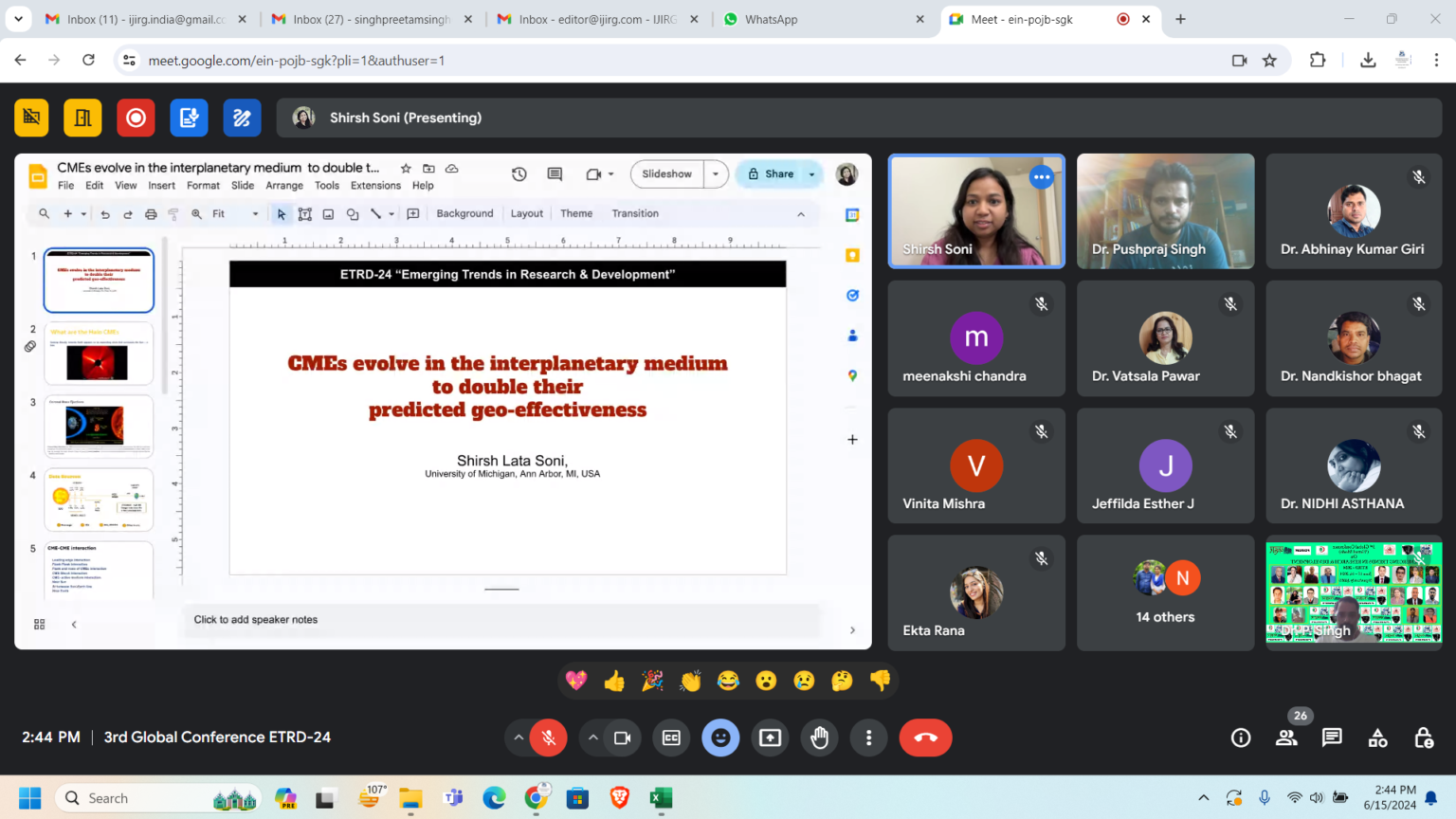Open the Slideshow options dropdown

click(714, 173)
